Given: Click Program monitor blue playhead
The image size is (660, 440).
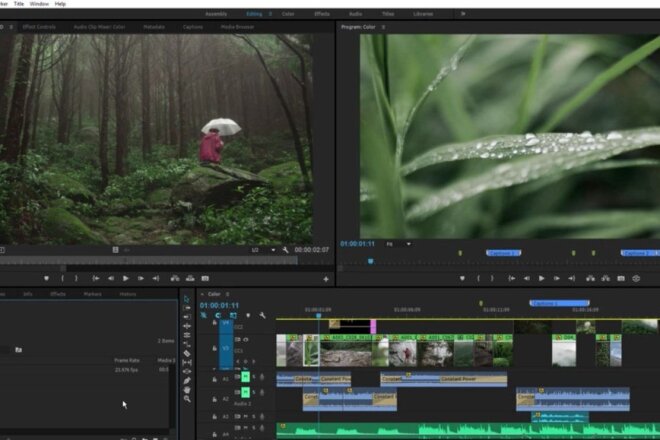Looking at the screenshot, I should [x=370, y=261].
